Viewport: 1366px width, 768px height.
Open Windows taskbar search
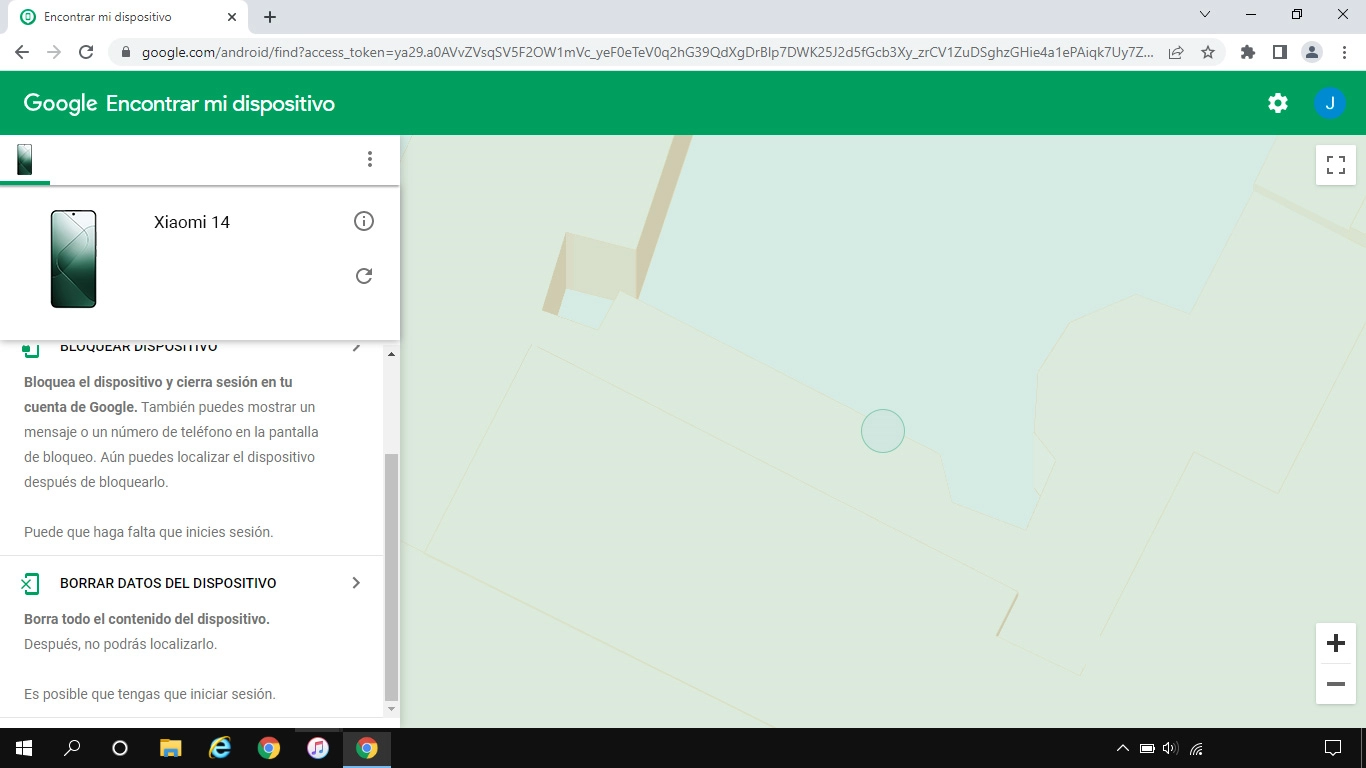point(72,748)
